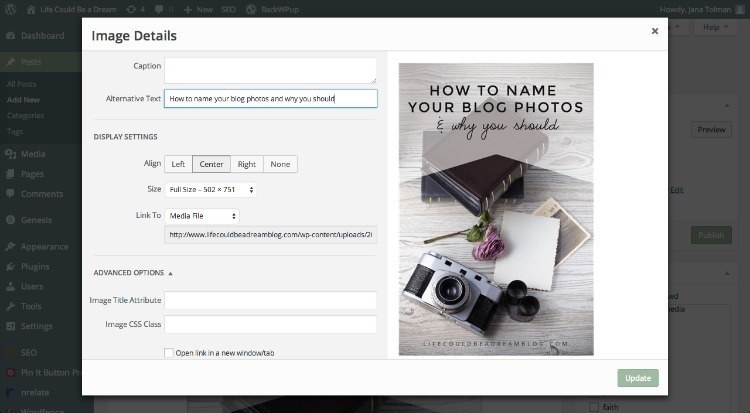Set image alignment to Left

click(178, 164)
